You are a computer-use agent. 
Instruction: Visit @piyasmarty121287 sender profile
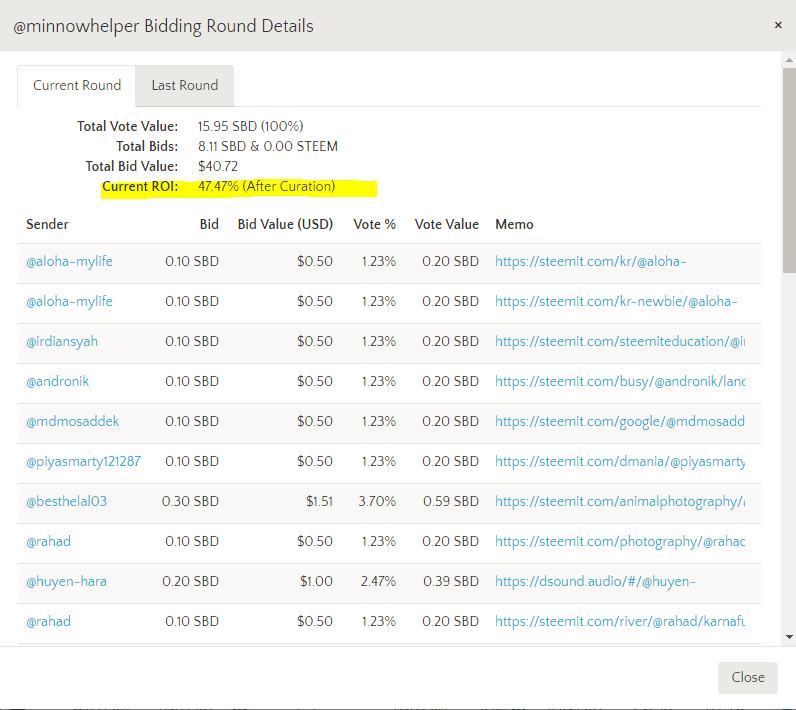[x=83, y=462]
